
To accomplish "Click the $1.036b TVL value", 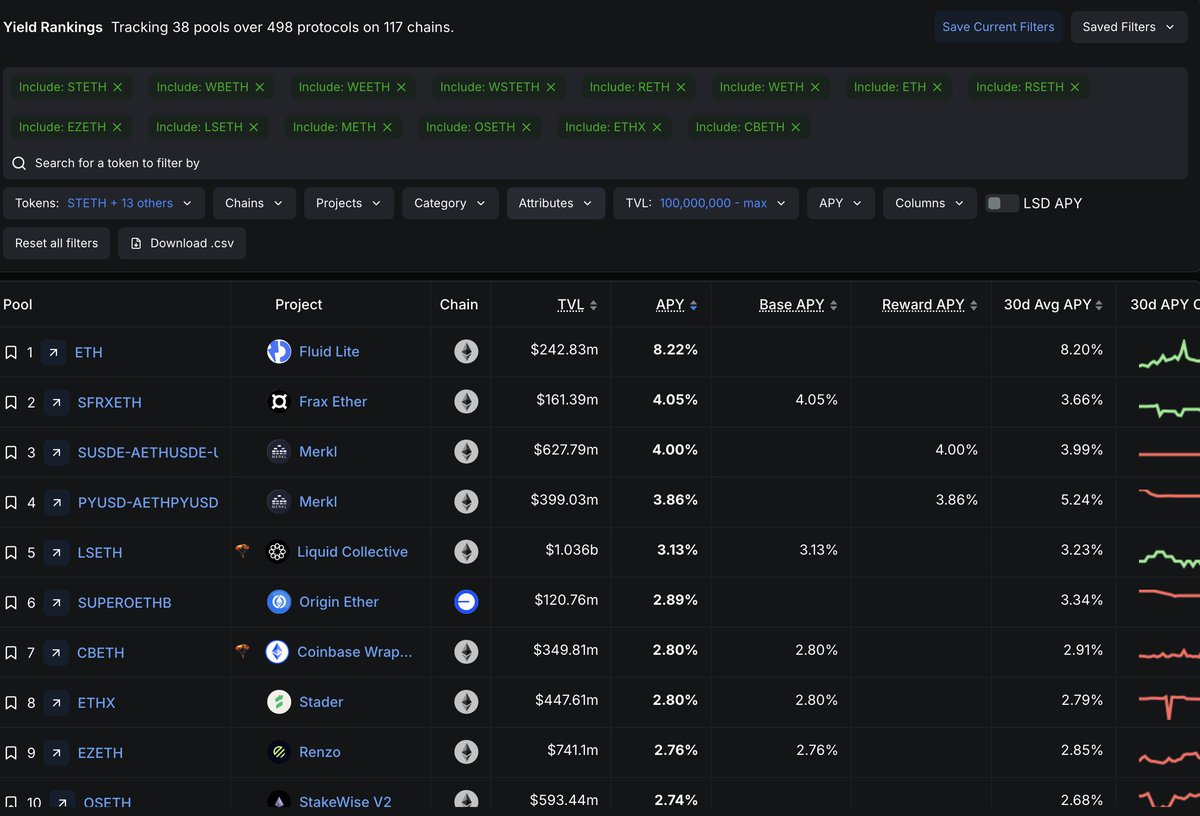I will (x=572, y=549).
